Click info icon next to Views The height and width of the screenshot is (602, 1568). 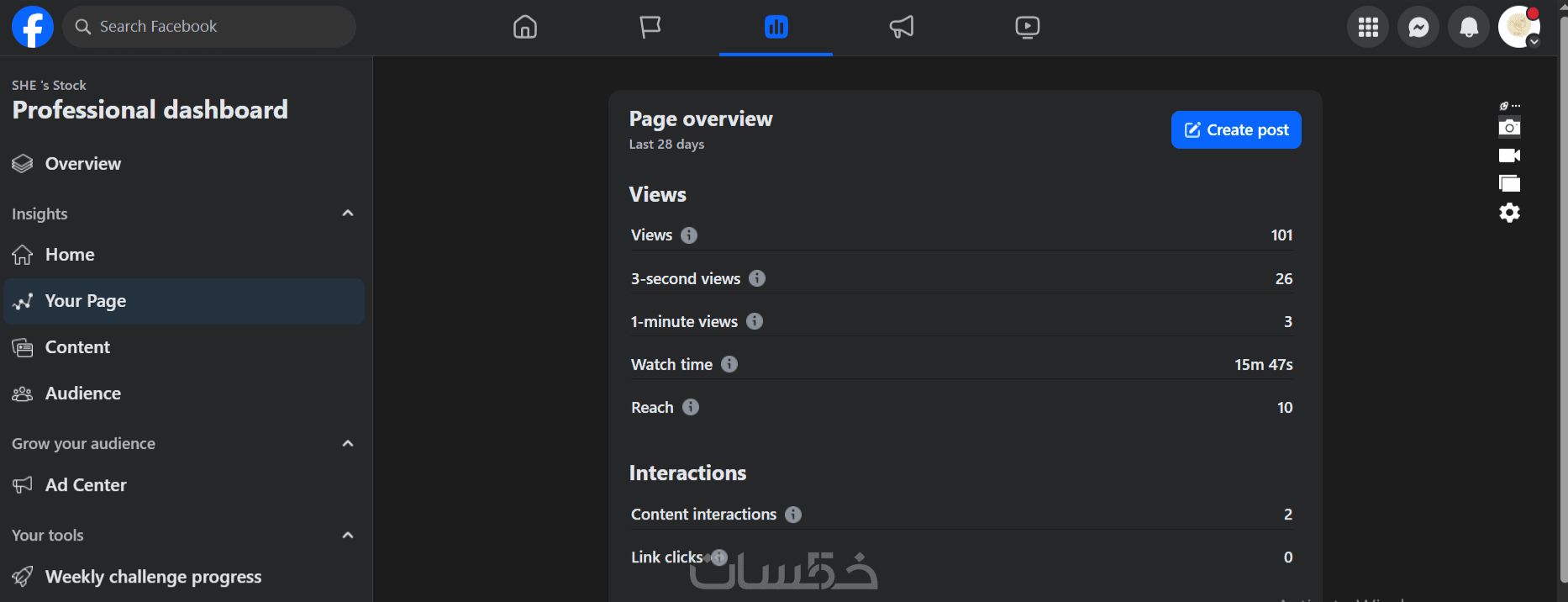coord(689,235)
